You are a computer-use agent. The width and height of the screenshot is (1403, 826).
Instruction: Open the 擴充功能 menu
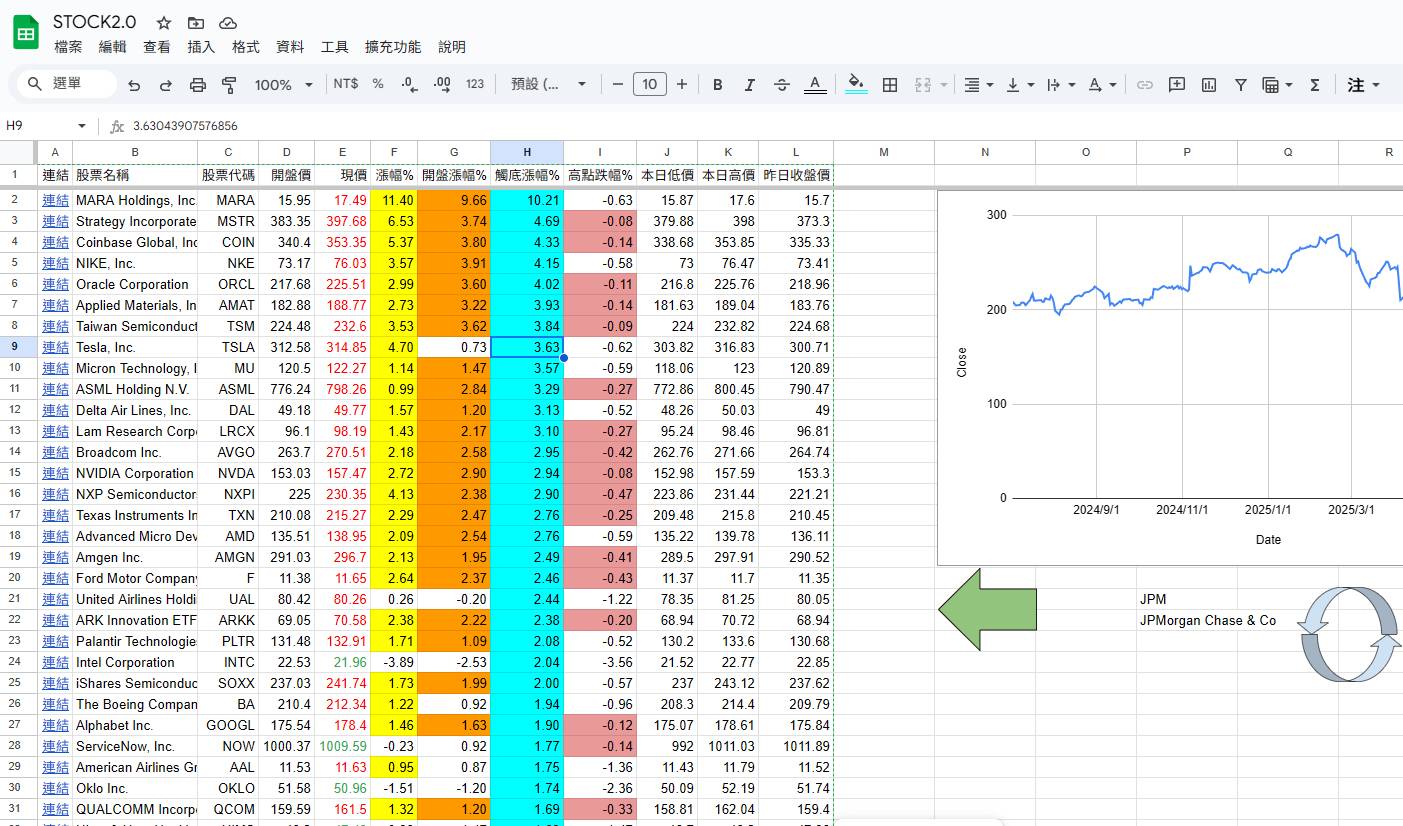tap(393, 47)
